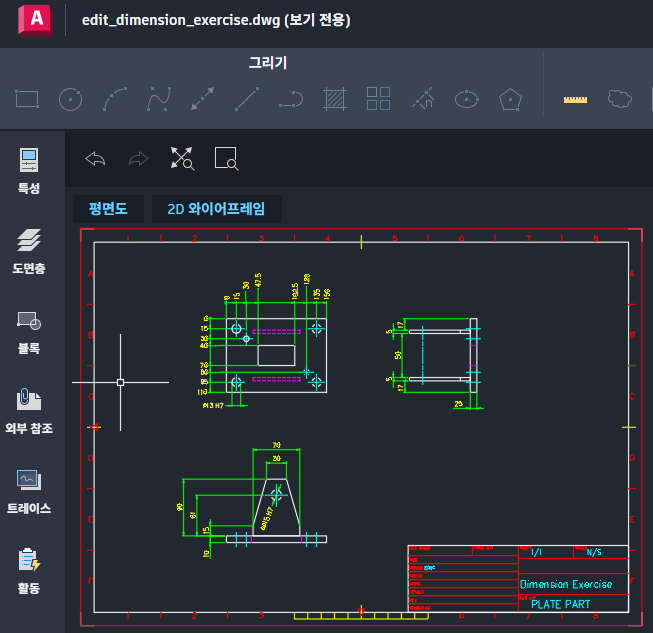This screenshot has width=653, height=633.
Task: Click the Redo arrow
Action: (138, 158)
